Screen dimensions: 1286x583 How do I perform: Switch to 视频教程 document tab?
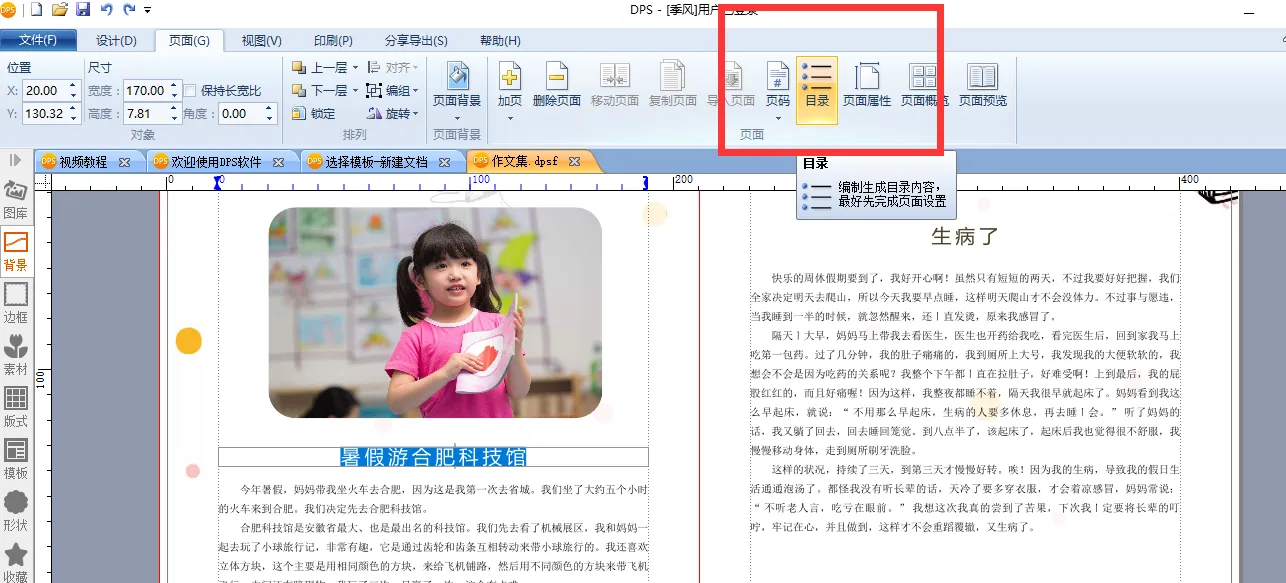[82, 162]
